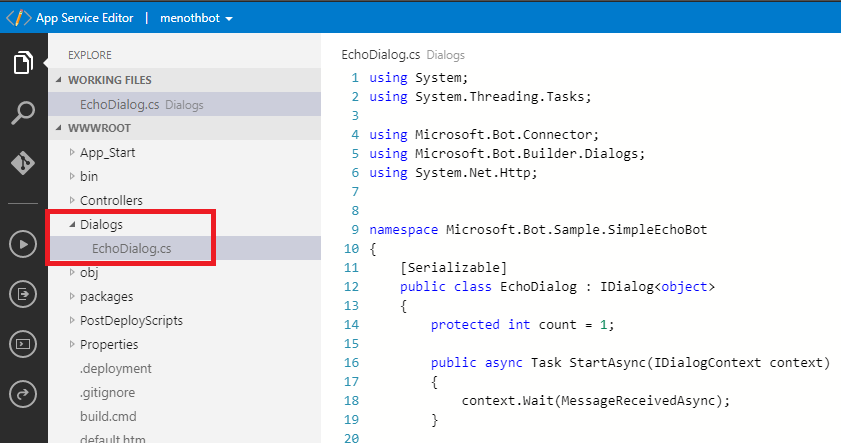Viewport: 841px width, 443px height.
Task: Collapse the WORKING FILES section
Action: point(58,80)
